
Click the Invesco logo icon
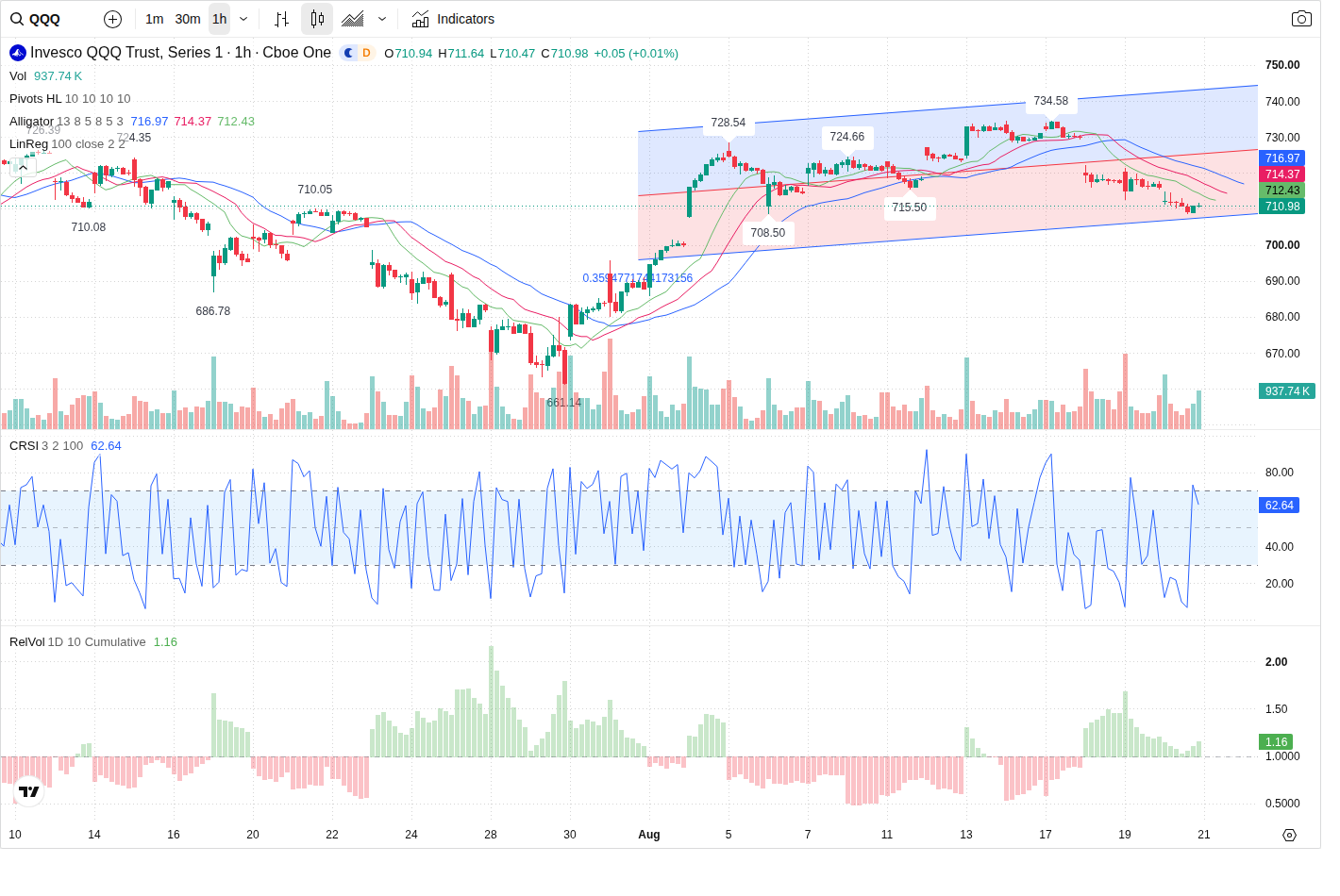pos(18,53)
